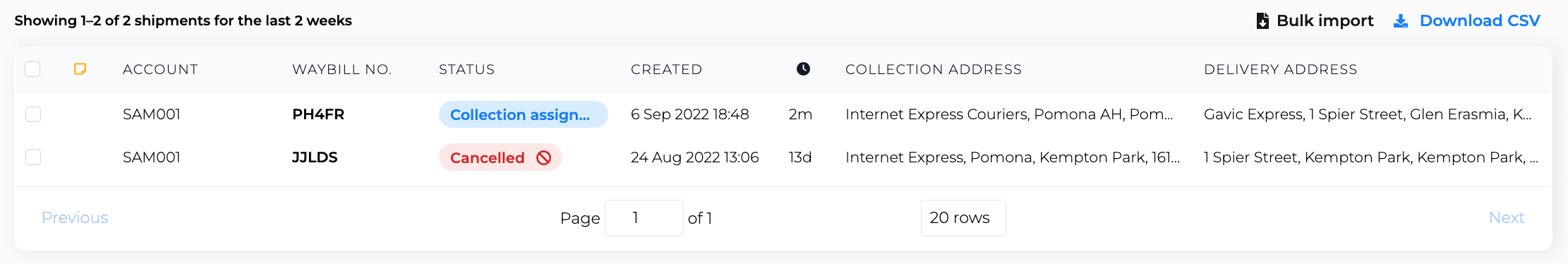
Task: Sort by the Waybill No. column header
Action: click(x=342, y=69)
